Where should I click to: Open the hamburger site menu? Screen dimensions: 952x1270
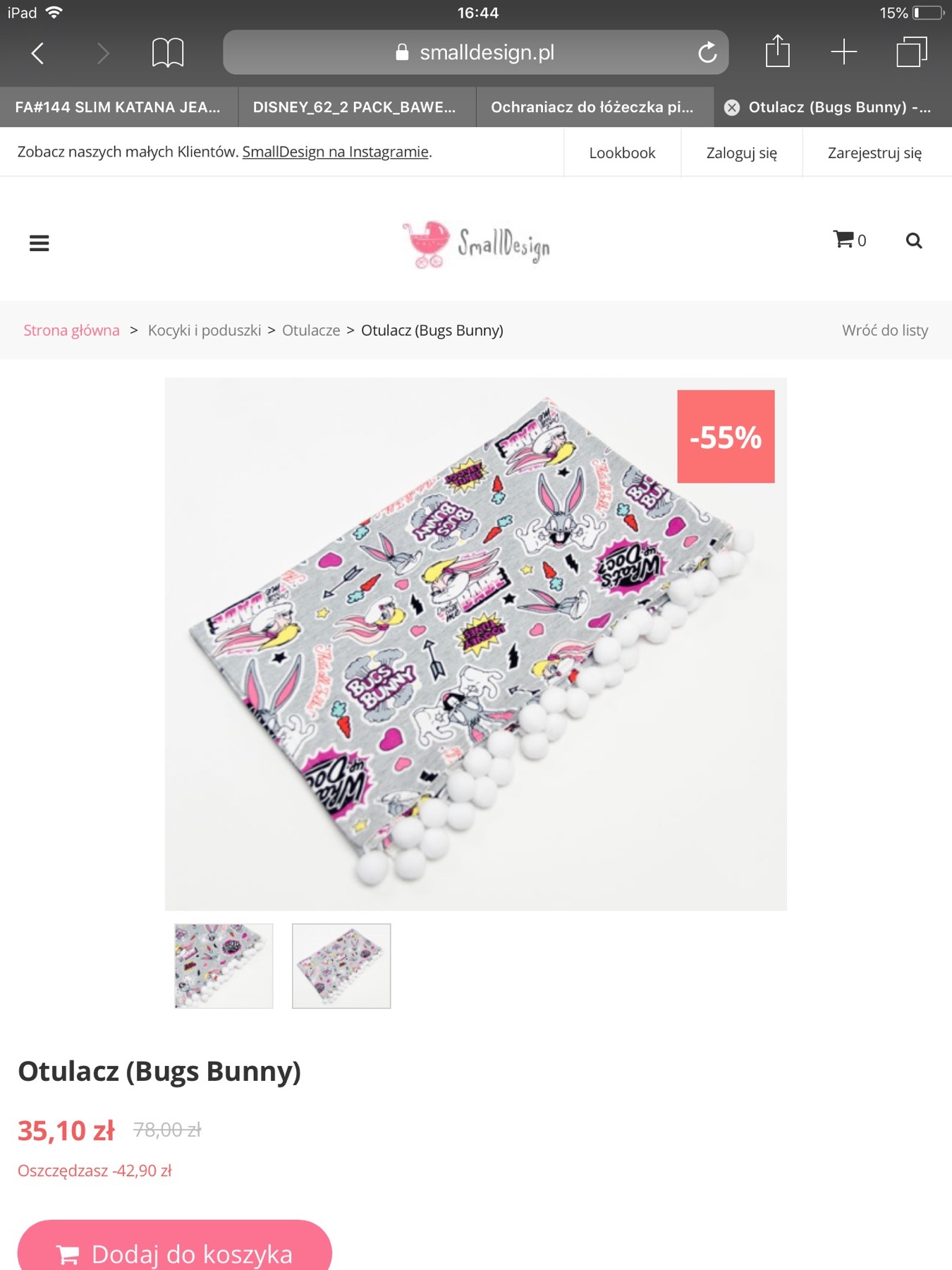click(39, 243)
